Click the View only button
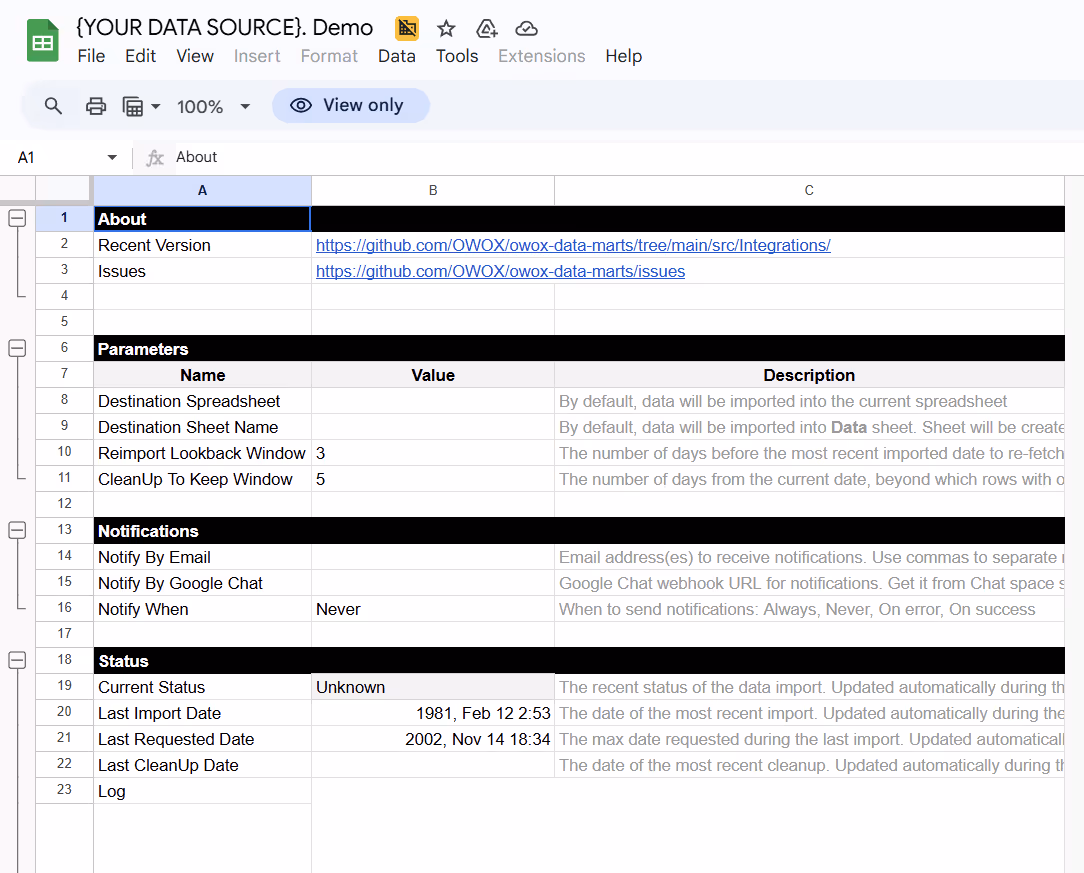The image size is (1084, 873). click(x=351, y=105)
